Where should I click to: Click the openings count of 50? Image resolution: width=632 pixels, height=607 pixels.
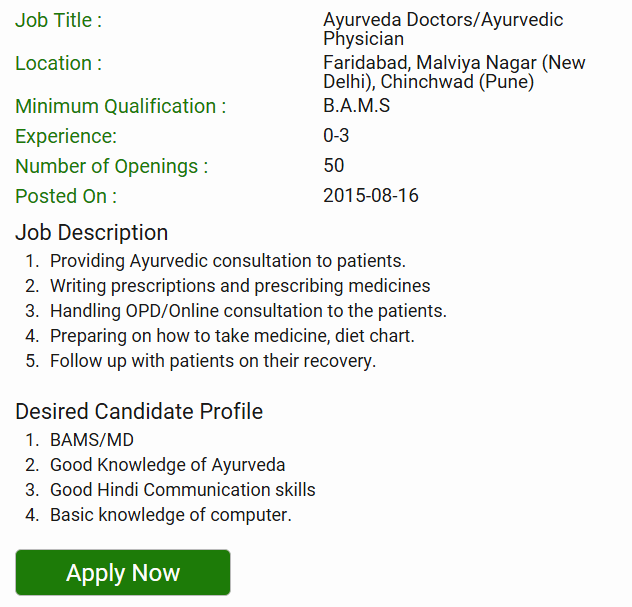pos(334,165)
